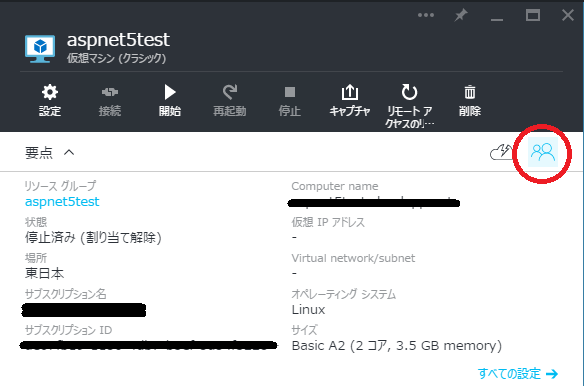This screenshot has height=386, width=584.
Task: Click the サブスクリプション ID label
Action: coord(68,330)
